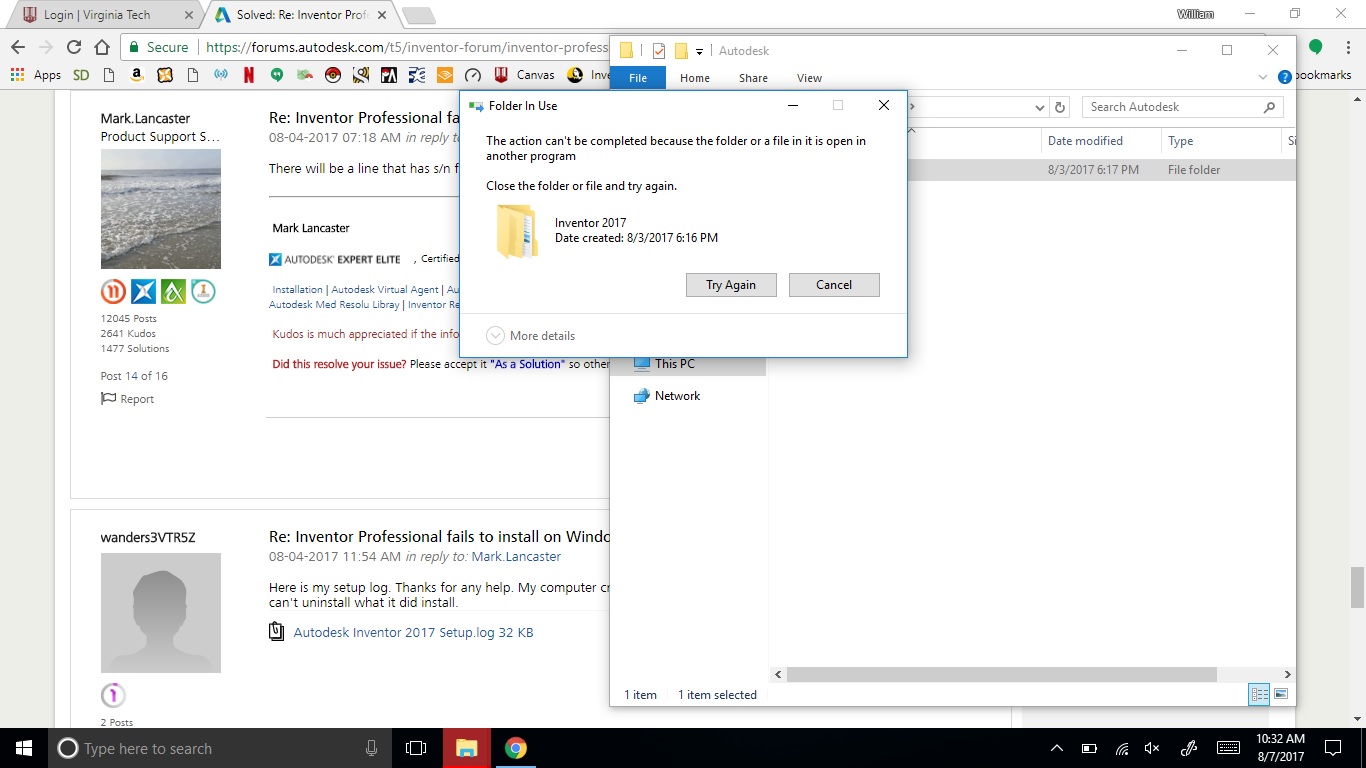This screenshot has height=768, width=1366.
Task: Open the touch keyboard tray icon
Action: 1228,748
